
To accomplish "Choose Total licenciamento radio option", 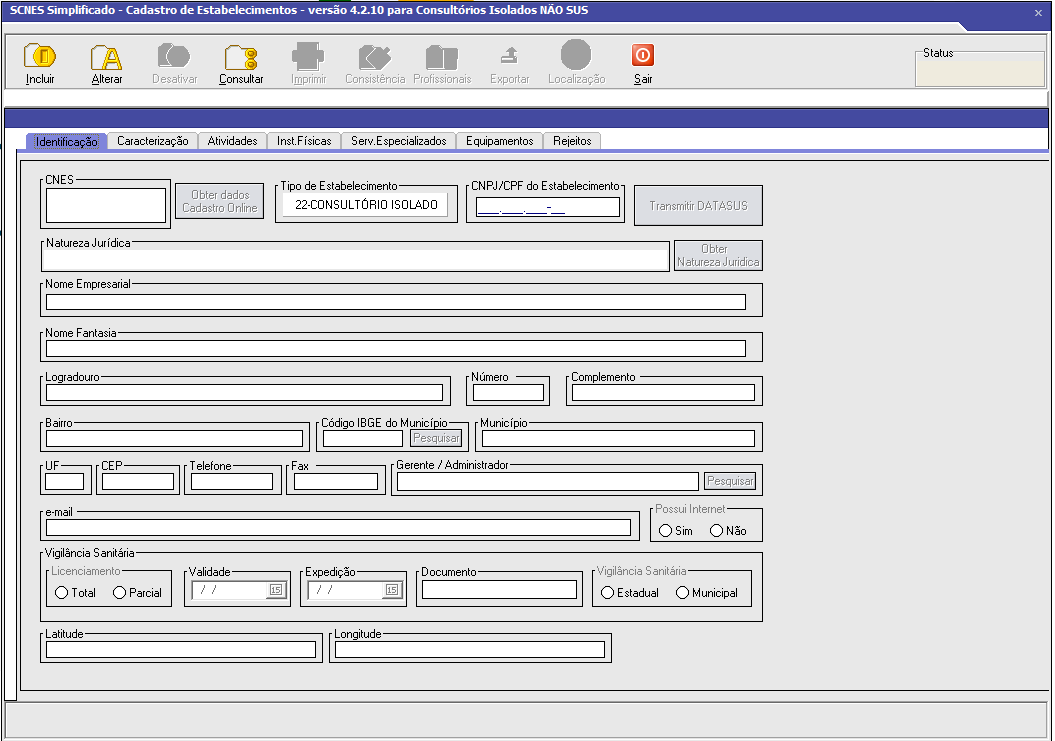I will (62, 593).
